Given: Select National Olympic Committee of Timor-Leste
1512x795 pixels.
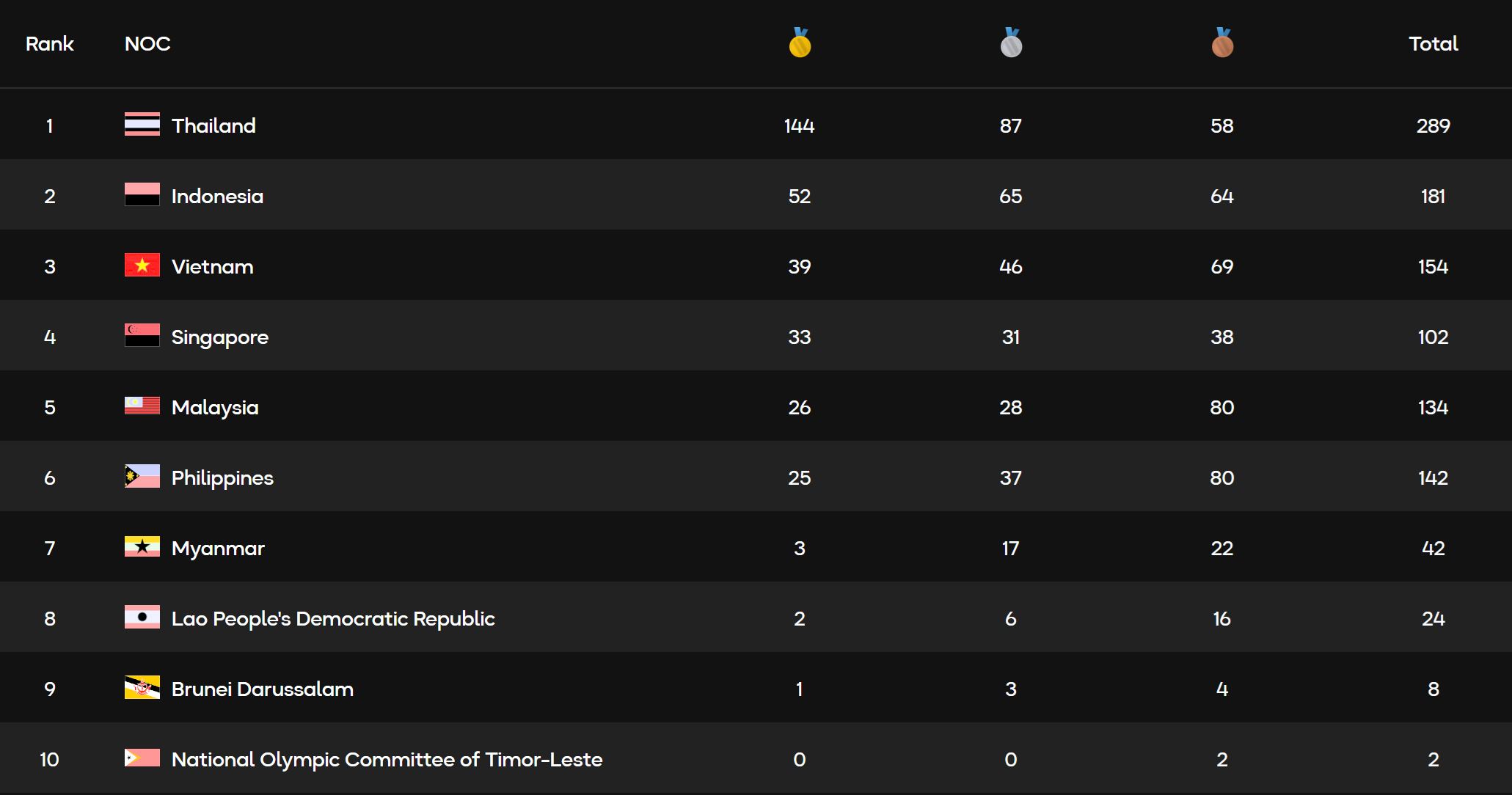Looking at the screenshot, I should click(387, 760).
